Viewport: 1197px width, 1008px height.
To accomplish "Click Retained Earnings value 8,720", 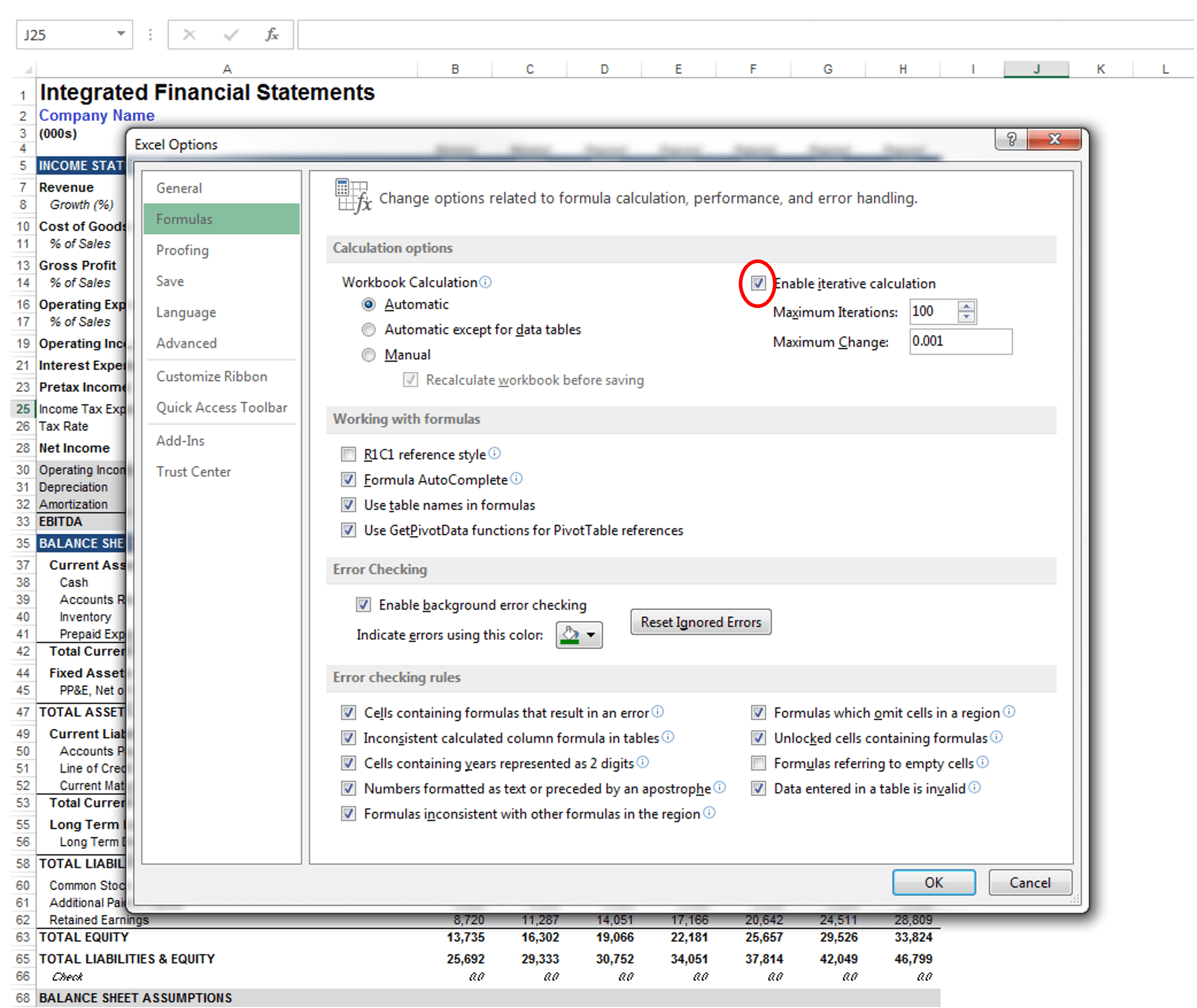I will click(469, 921).
